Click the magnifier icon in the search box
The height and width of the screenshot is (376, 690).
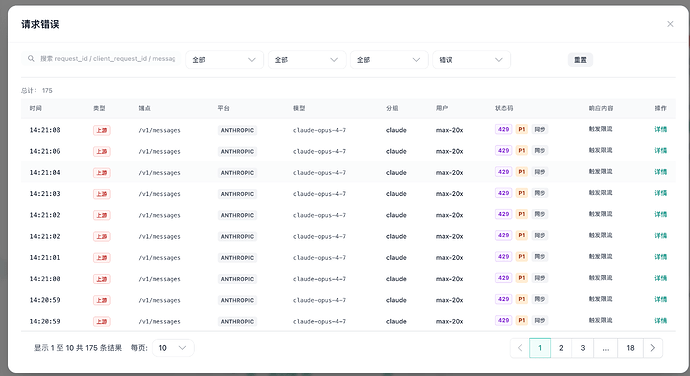click(31, 59)
